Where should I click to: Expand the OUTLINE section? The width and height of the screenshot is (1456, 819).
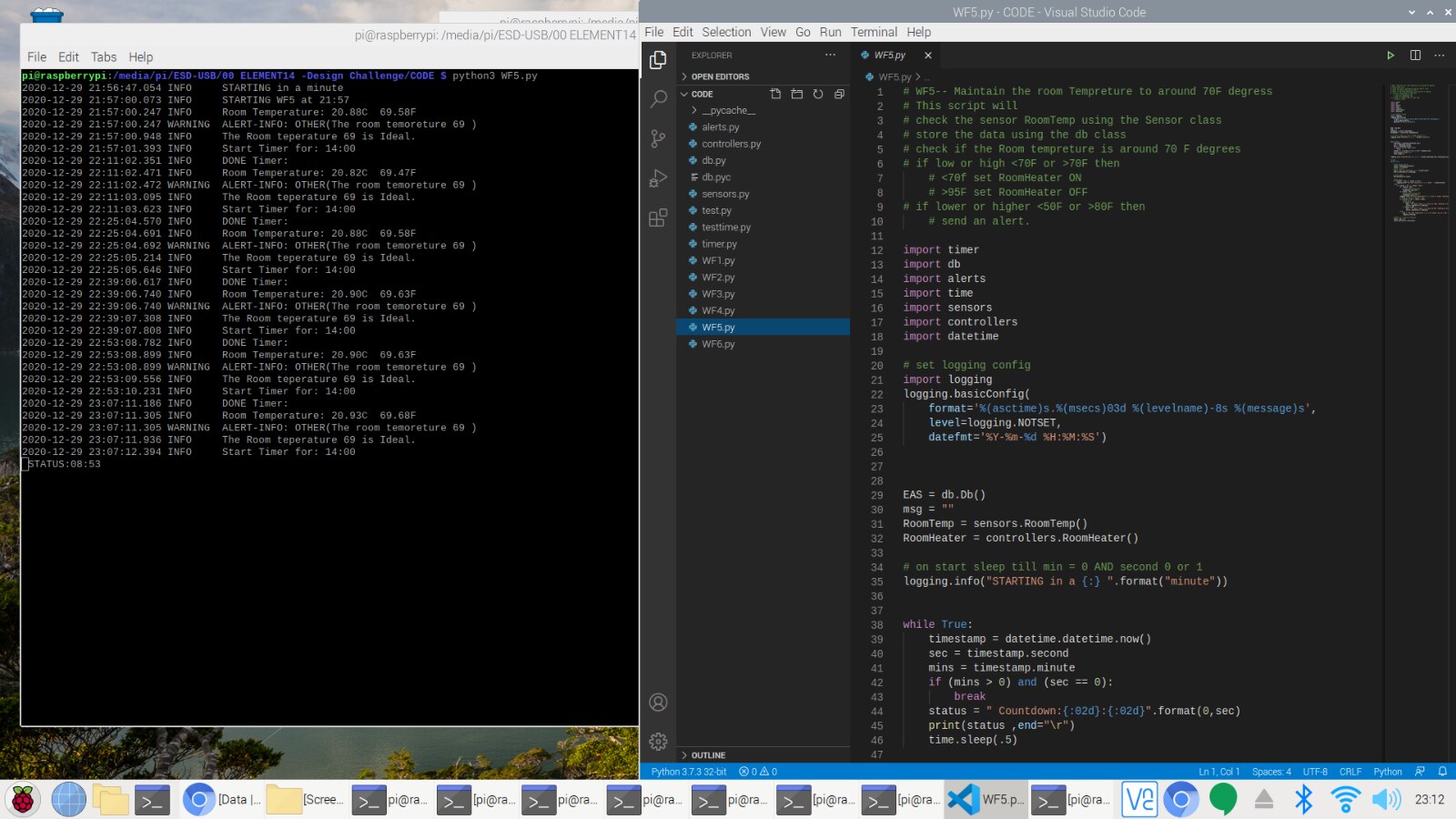point(708,755)
